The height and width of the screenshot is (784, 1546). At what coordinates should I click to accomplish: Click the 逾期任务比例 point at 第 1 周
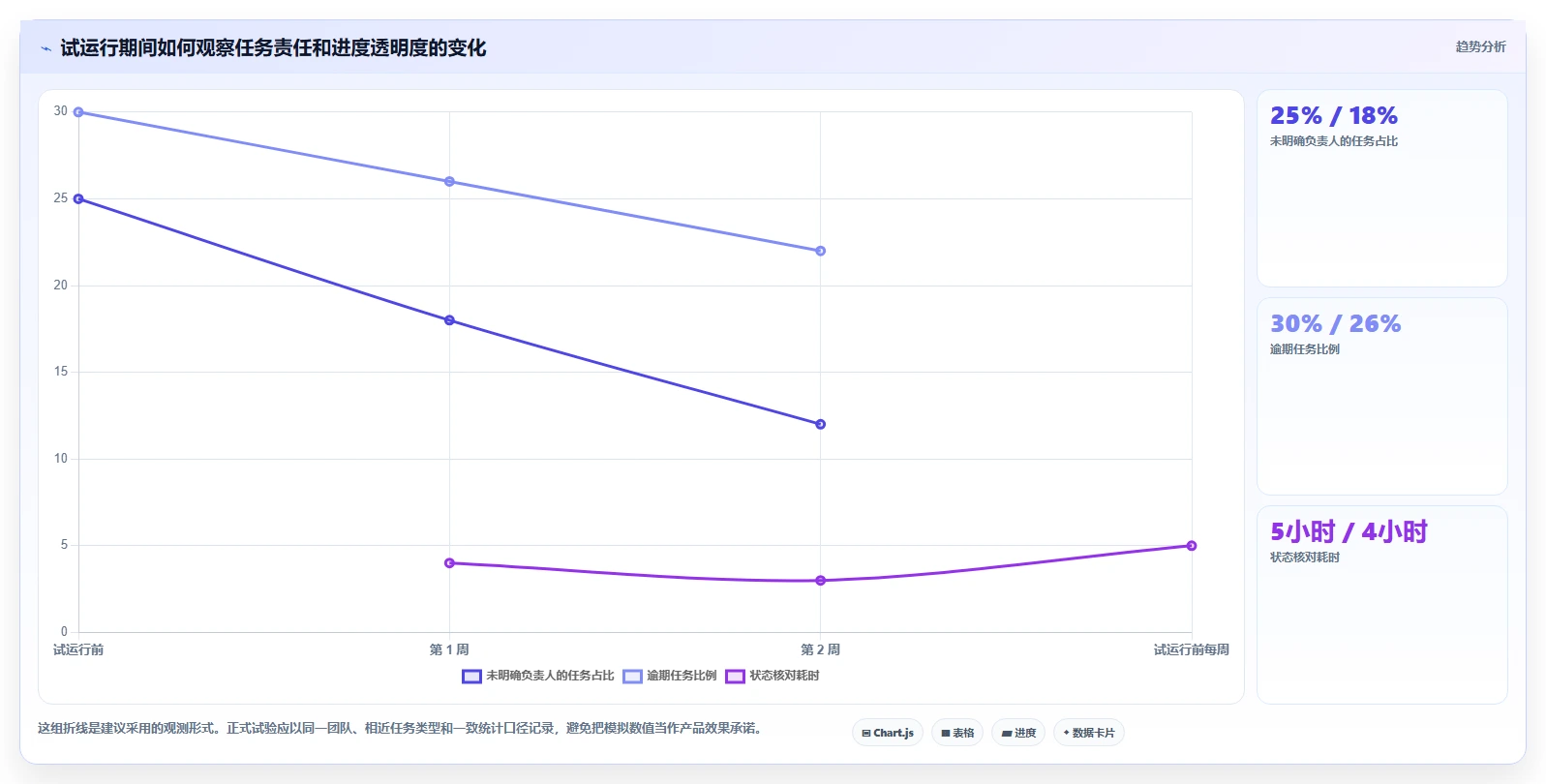449,182
